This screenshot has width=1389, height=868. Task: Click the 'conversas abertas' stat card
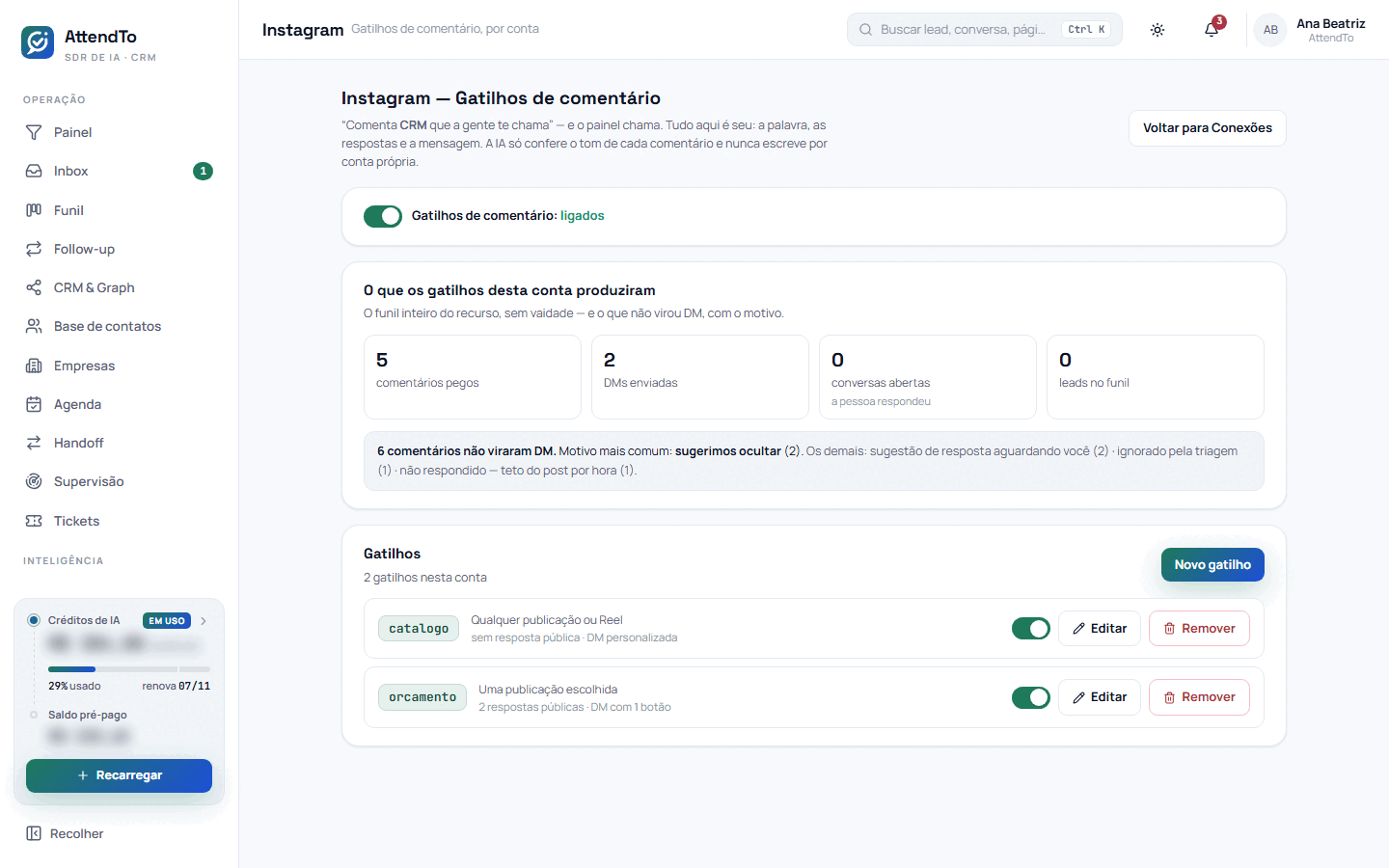928,377
